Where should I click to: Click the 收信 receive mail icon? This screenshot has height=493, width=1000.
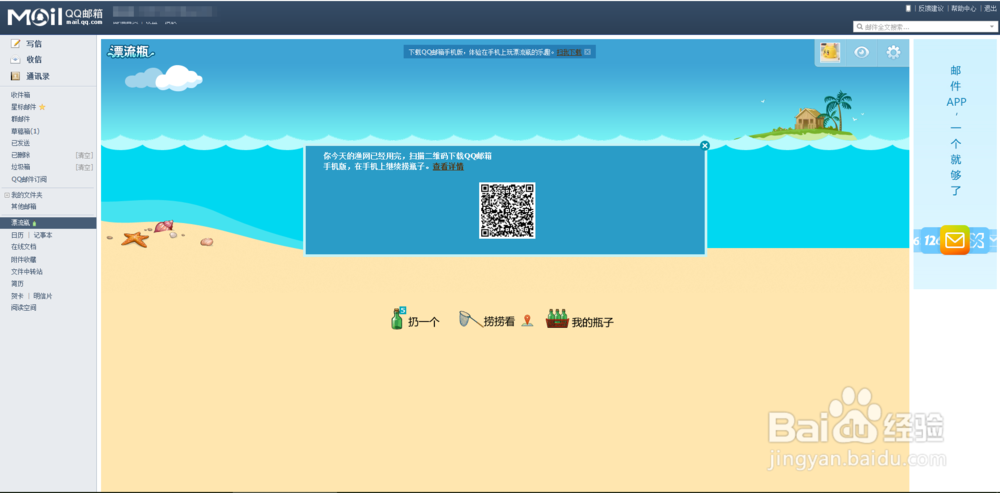pyautogui.click(x=16, y=60)
